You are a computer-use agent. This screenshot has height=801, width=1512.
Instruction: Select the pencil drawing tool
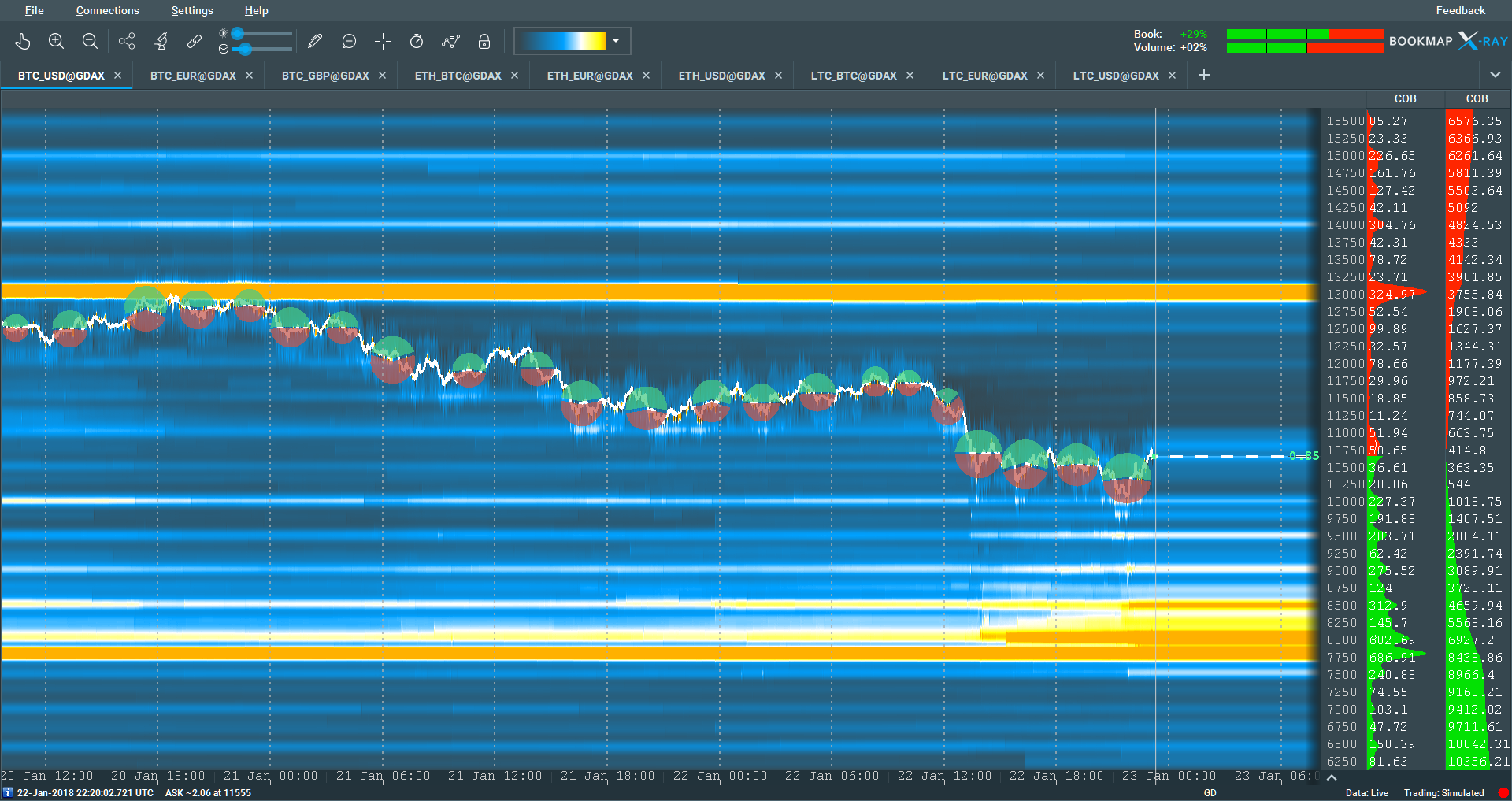click(315, 41)
